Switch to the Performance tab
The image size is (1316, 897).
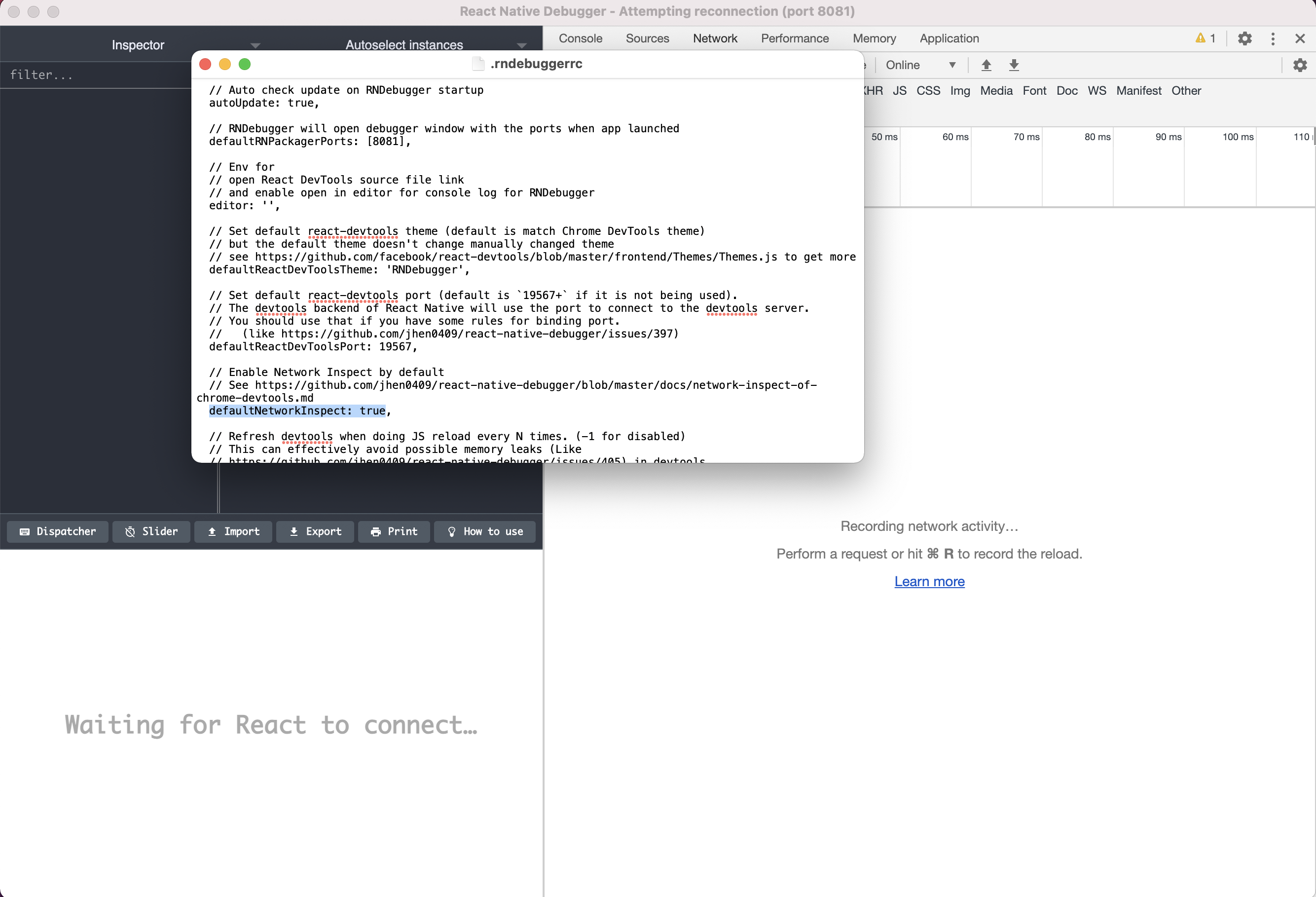pyautogui.click(x=795, y=38)
